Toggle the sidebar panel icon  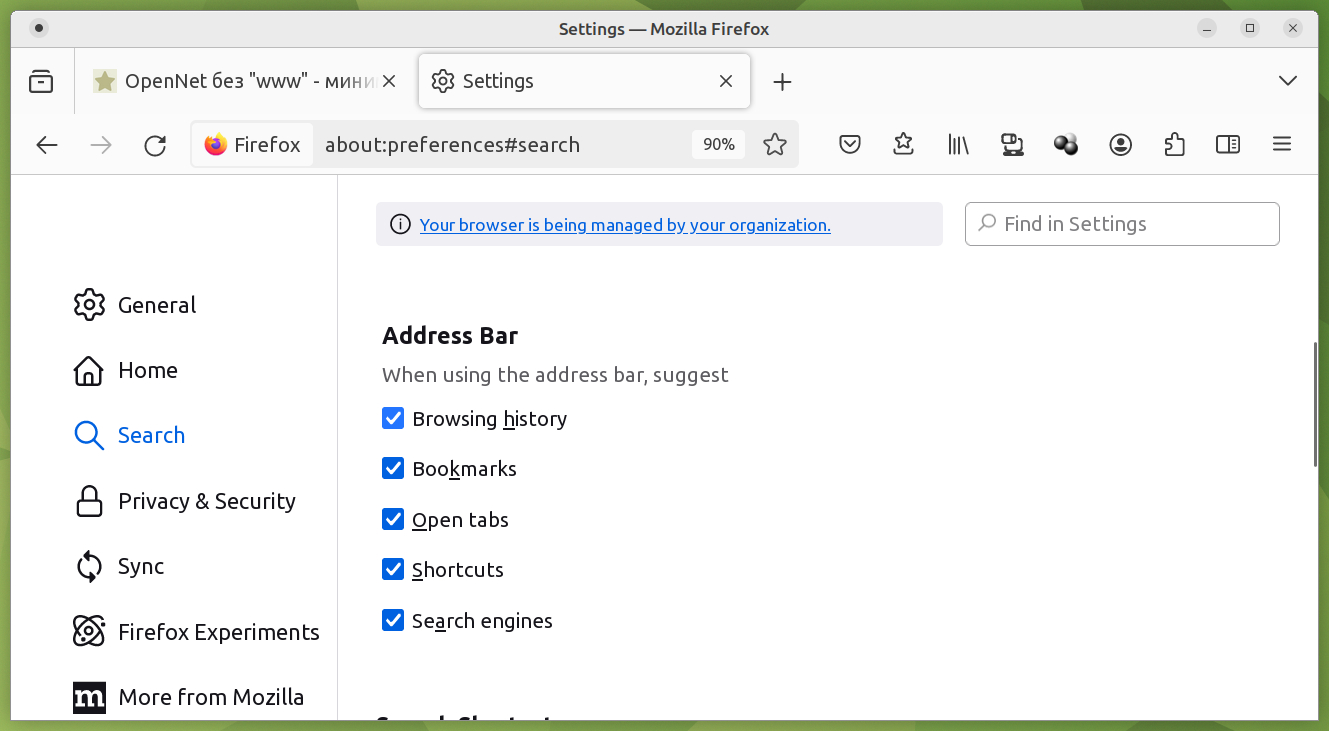pyautogui.click(x=1228, y=145)
